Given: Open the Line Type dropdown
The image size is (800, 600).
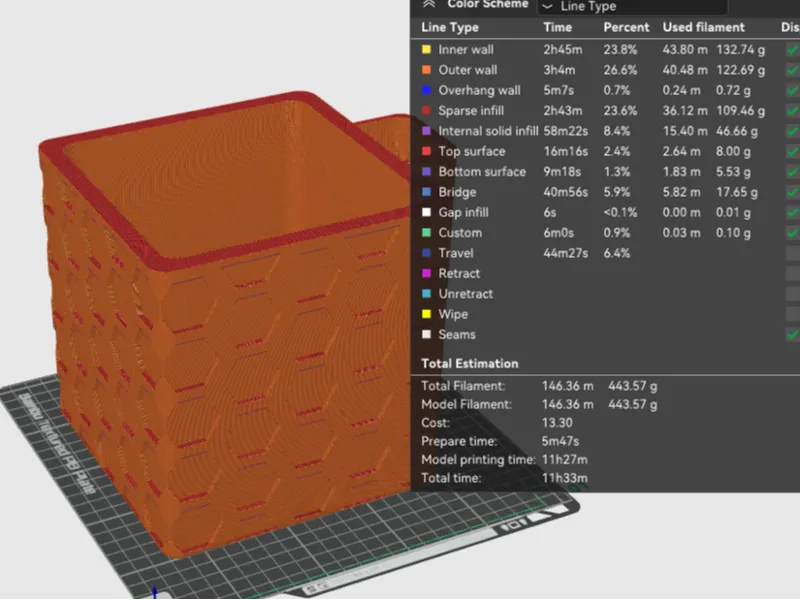Looking at the screenshot, I should (x=632, y=6).
